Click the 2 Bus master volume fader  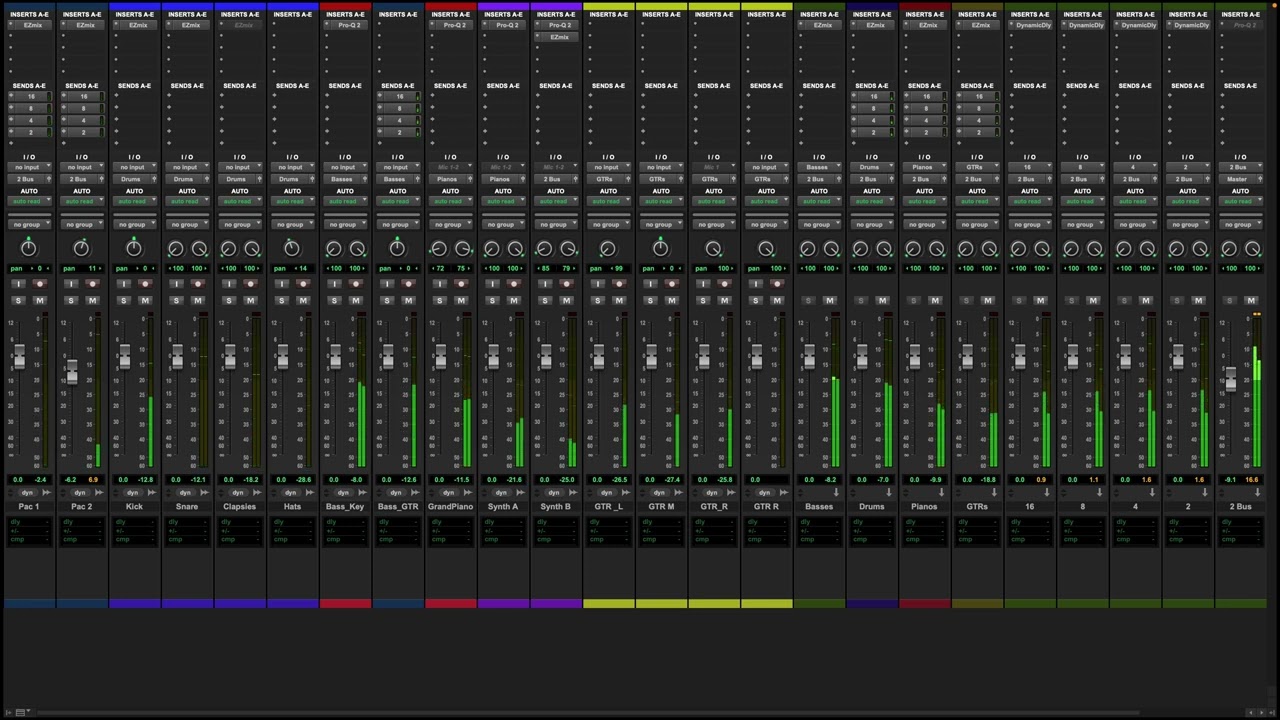[1230, 378]
